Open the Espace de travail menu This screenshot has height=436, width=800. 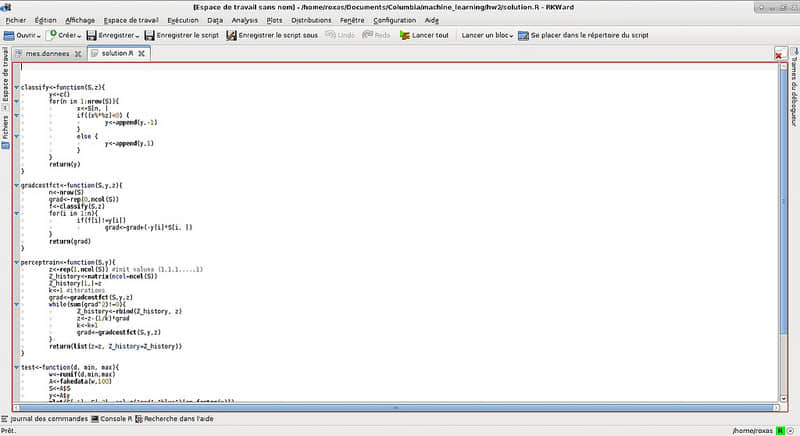(x=131, y=20)
